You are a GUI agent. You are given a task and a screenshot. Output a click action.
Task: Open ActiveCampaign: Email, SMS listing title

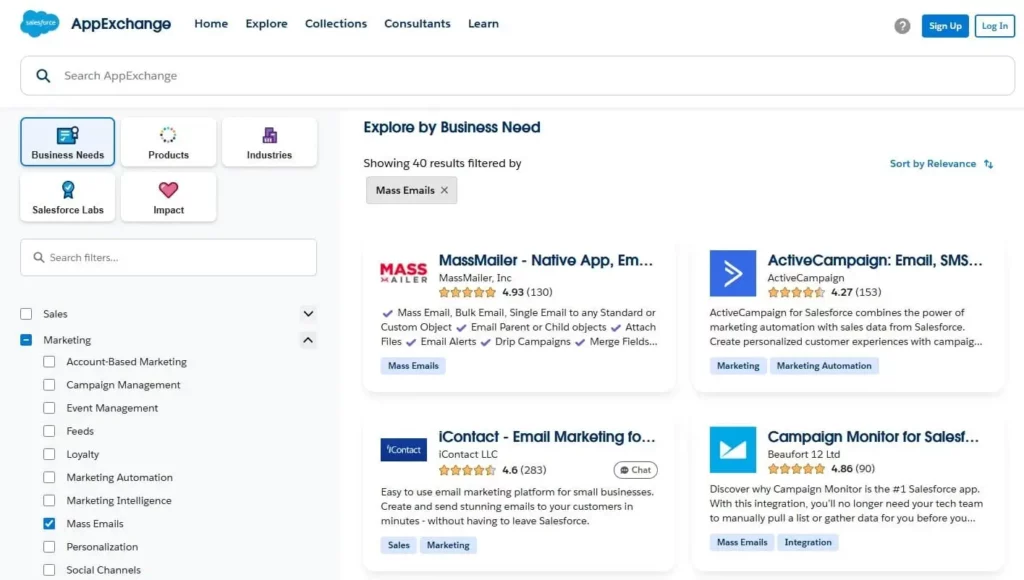[874, 260]
